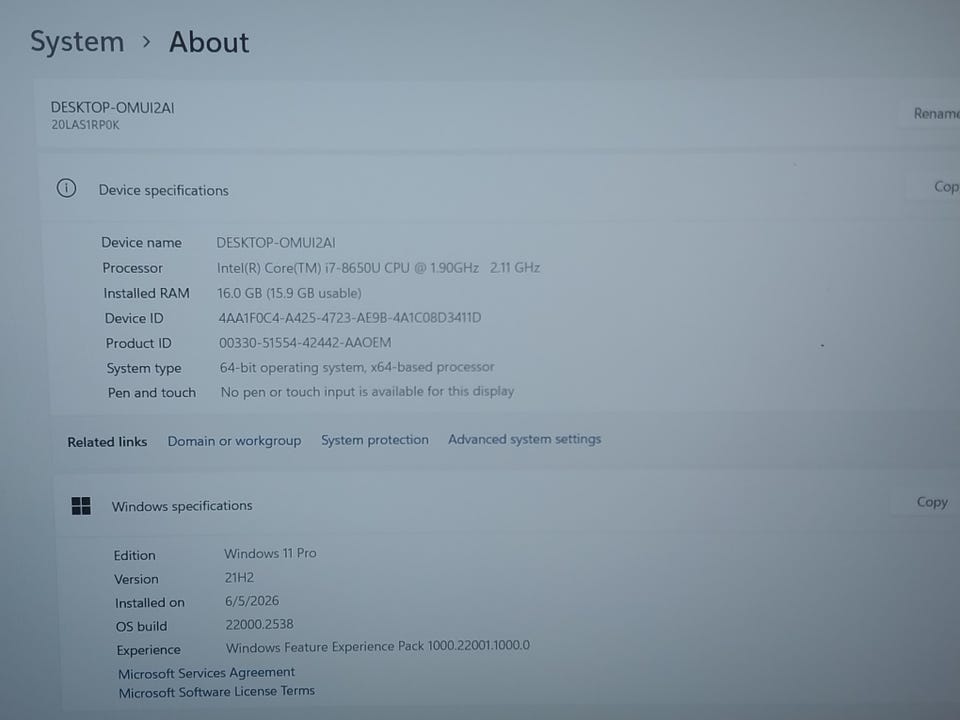Click the Windows logo icon beside Windows specifications
The image size is (960, 720).
point(81,506)
